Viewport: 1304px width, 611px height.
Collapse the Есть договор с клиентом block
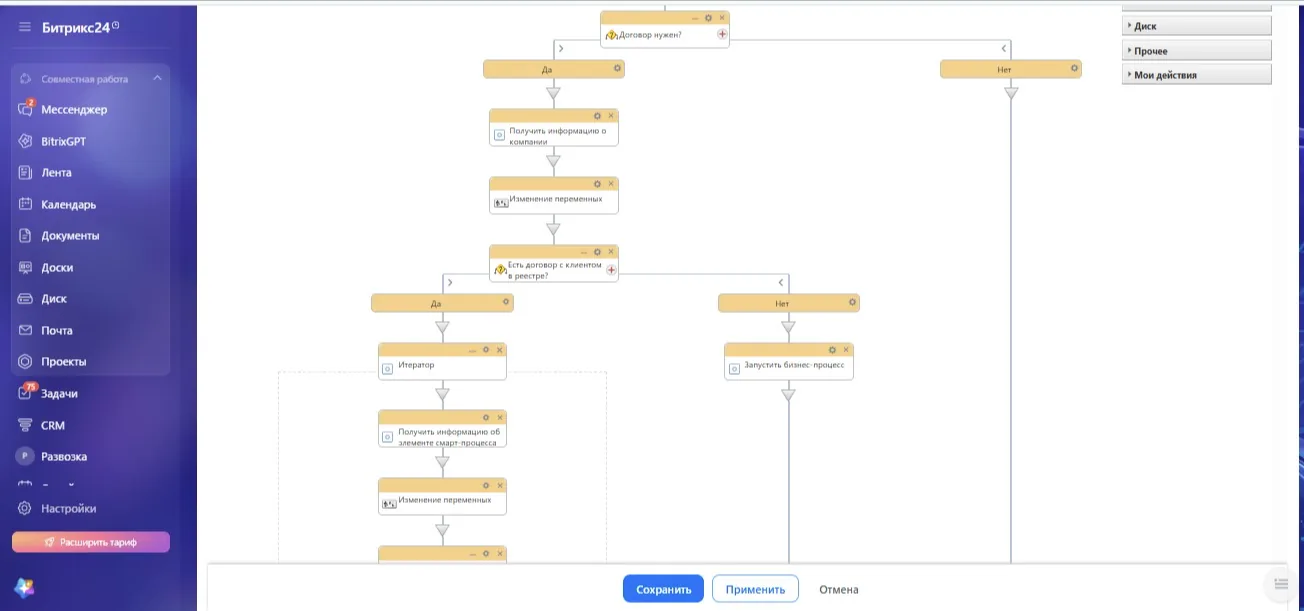[x=585, y=251]
